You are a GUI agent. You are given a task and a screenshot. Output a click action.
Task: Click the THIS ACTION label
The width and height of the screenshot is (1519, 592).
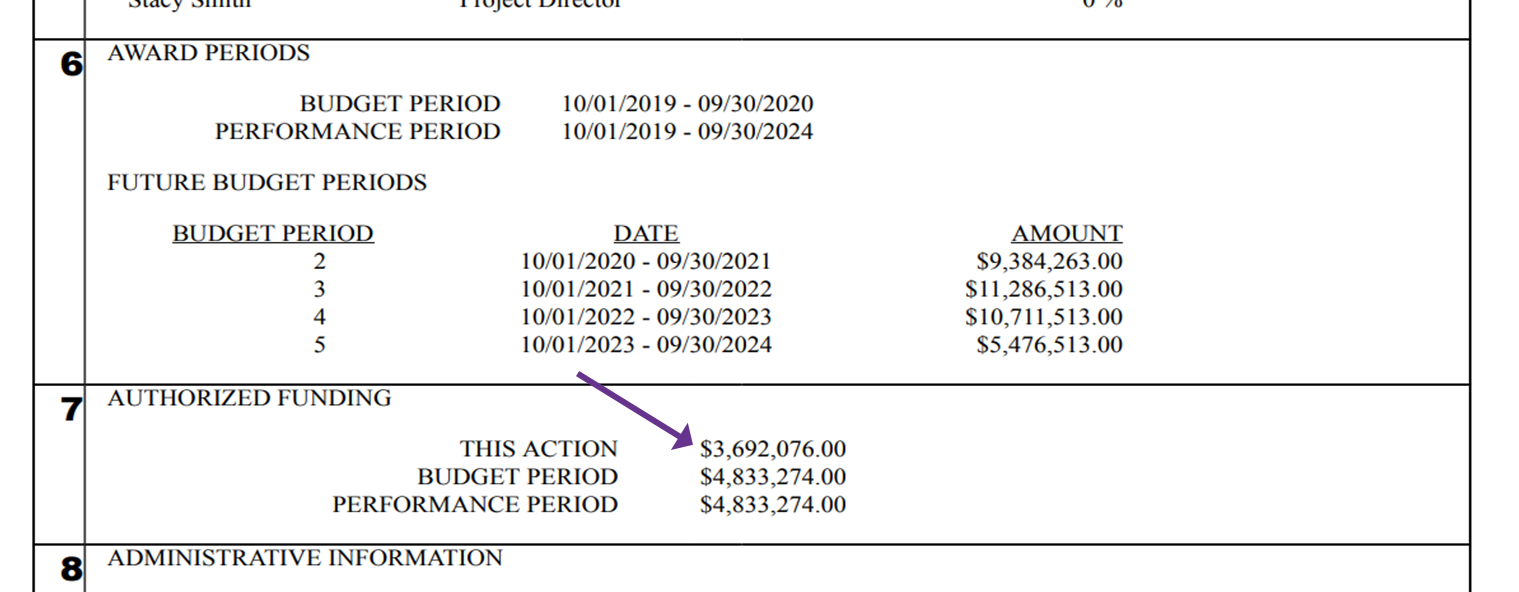(x=539, y=450)
